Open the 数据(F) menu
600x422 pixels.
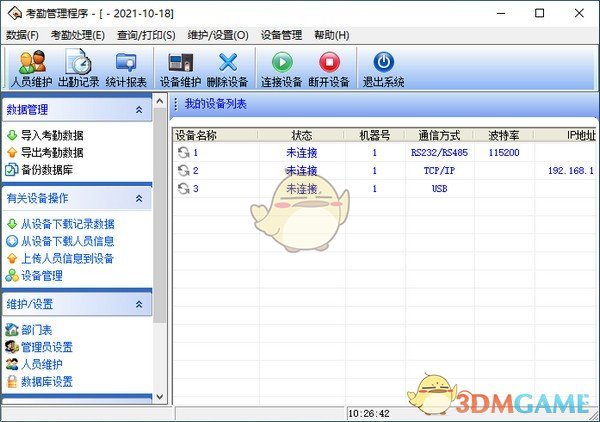[22, 35]
